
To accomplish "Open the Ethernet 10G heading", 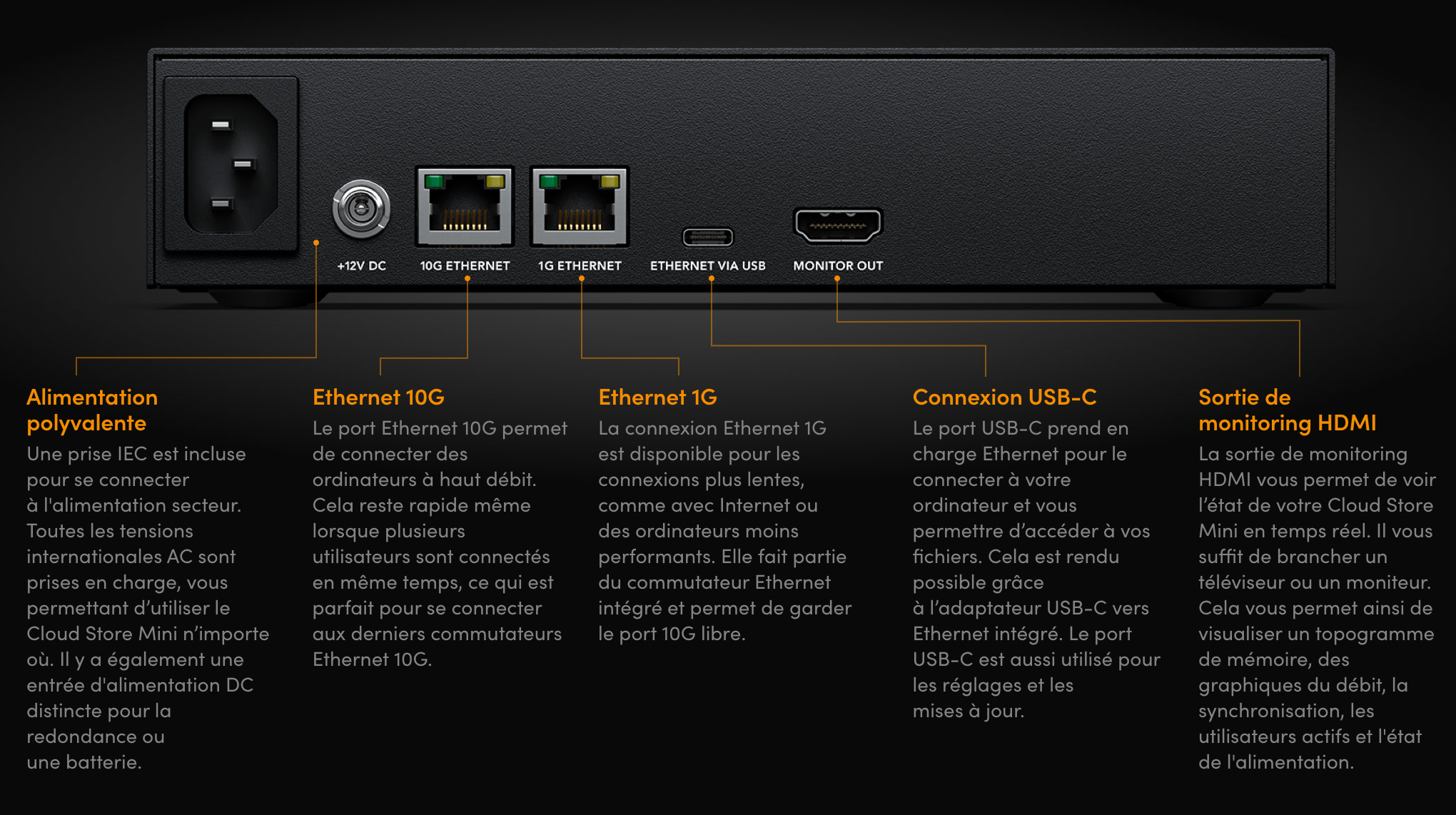I will point(378,398).
